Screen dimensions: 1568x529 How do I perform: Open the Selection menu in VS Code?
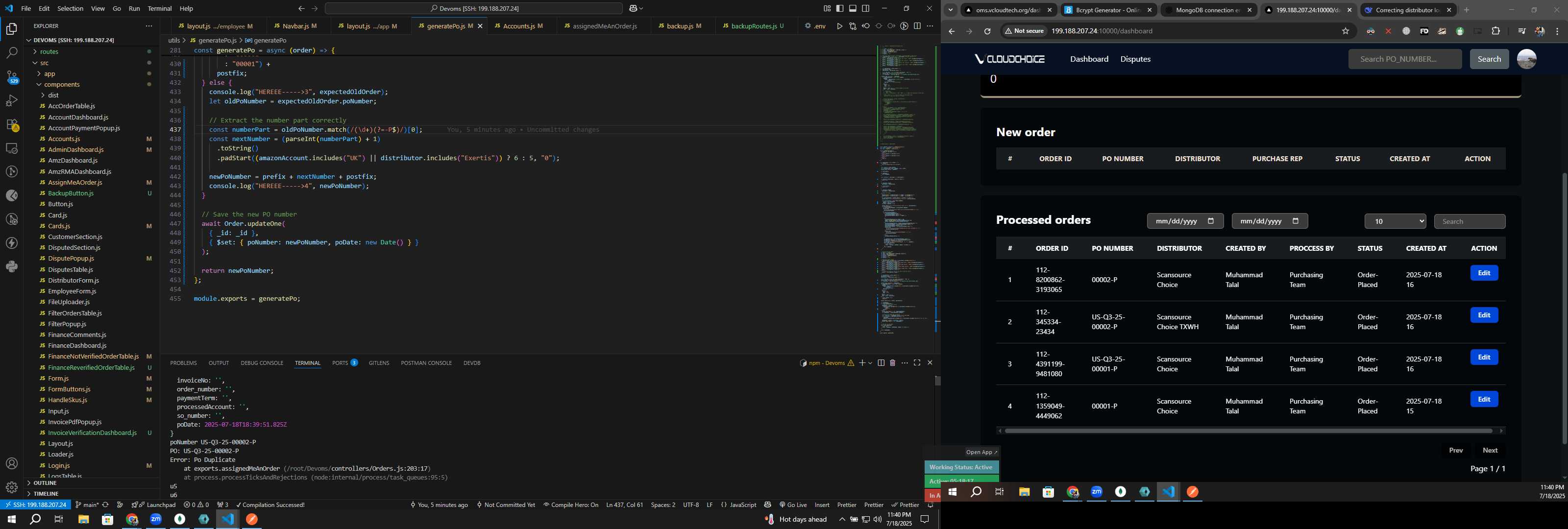[71, 8]
